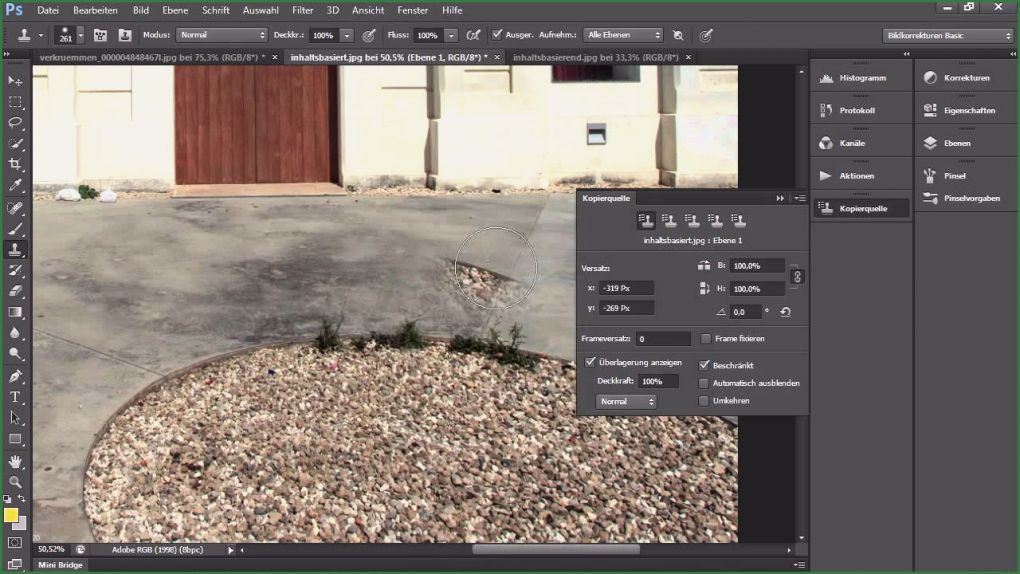Viewport: 1020px width, 574px height.
Task: Toggle ignore adjustment layers icon
Action: (678, 35)
